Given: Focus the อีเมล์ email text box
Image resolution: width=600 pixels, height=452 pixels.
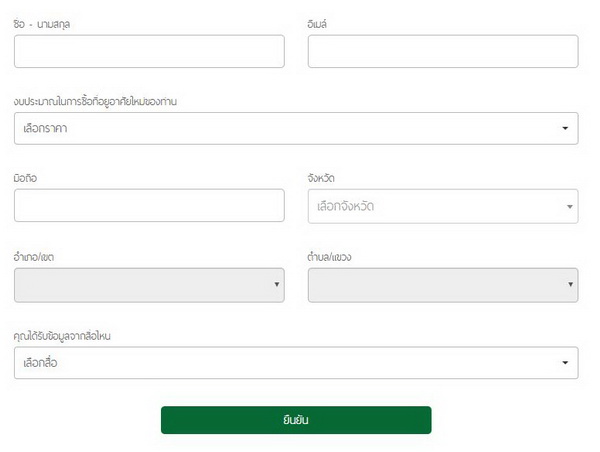Looking at the screenshot, I should (442, 51).
